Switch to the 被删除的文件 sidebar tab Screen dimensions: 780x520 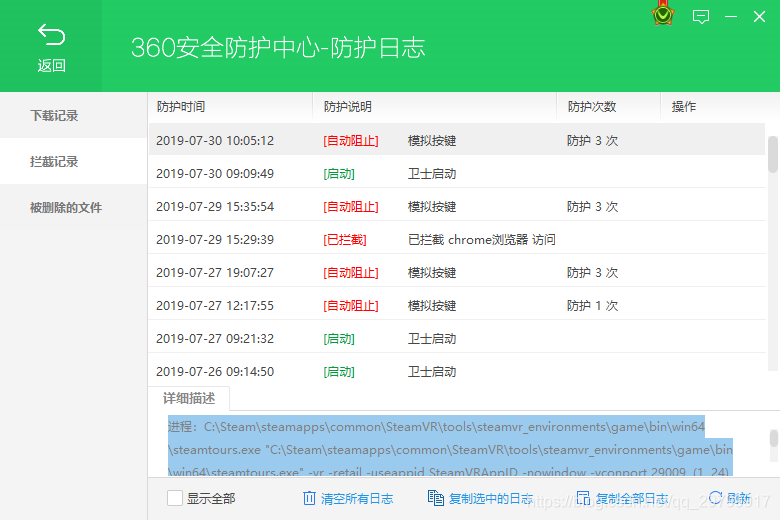(x=74, y=208)
